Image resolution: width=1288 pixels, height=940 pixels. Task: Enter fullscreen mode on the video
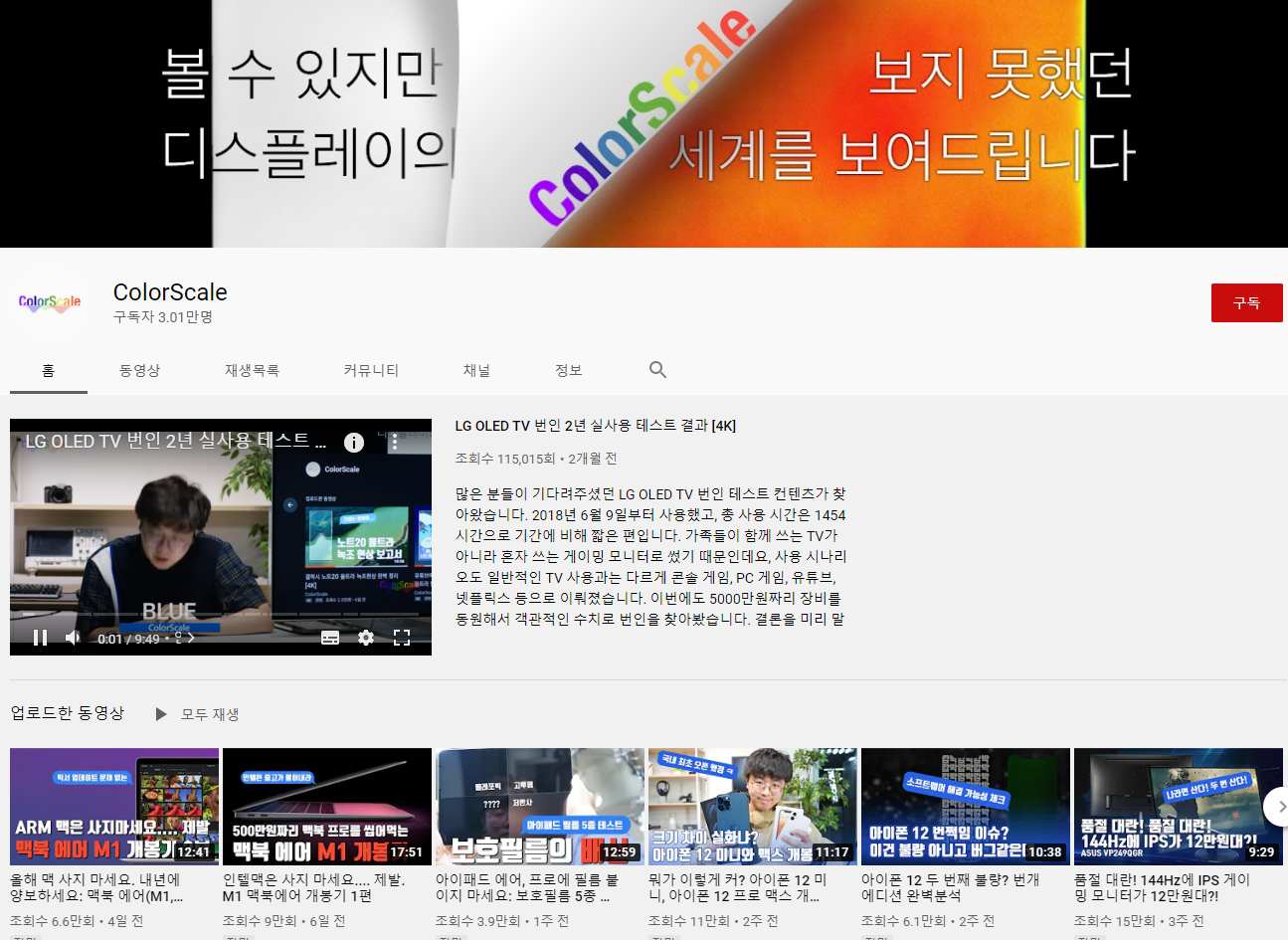(x=402, y=638)
